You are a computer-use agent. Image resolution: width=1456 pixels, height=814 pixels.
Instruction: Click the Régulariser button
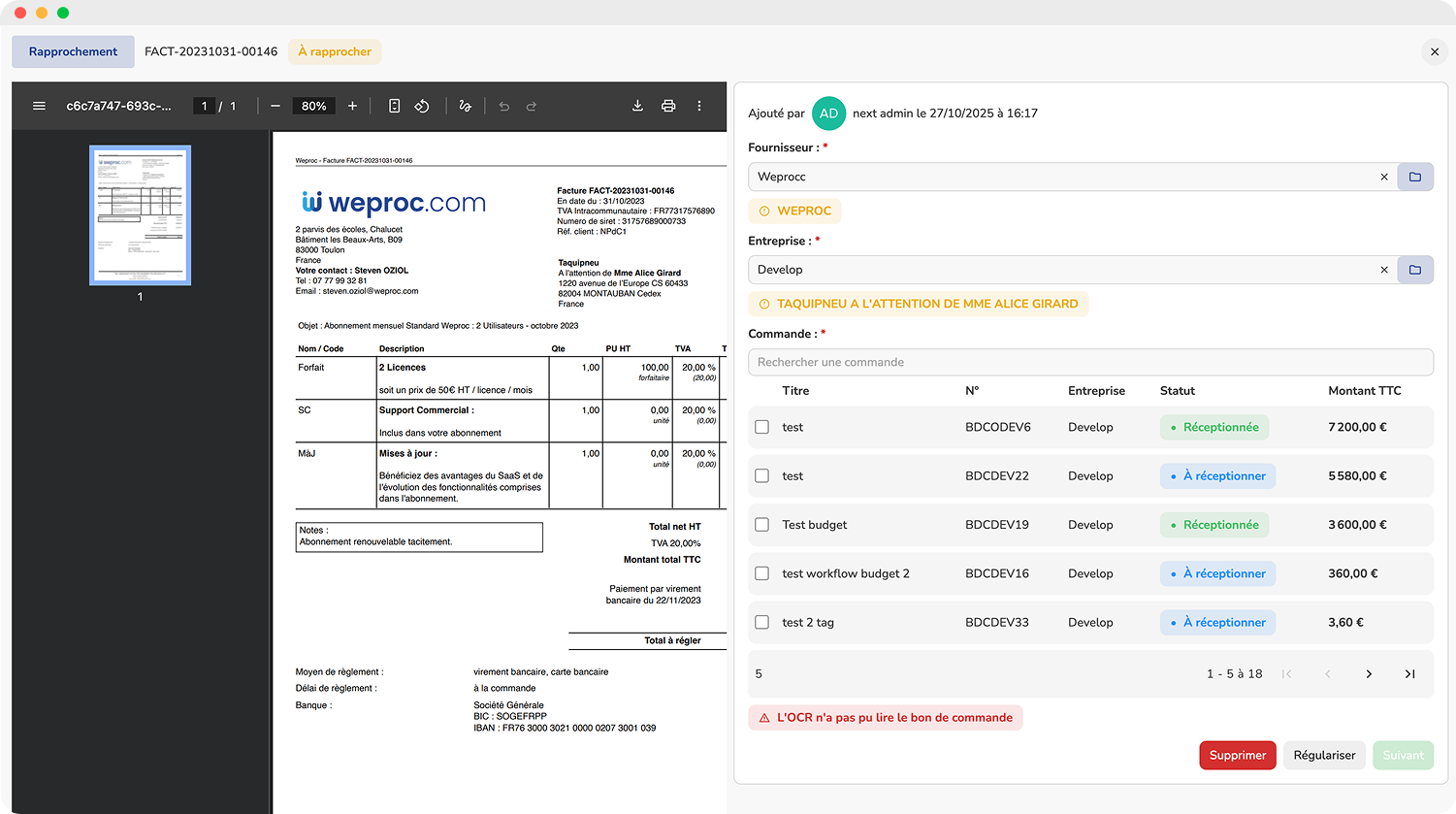[1324, 755]
